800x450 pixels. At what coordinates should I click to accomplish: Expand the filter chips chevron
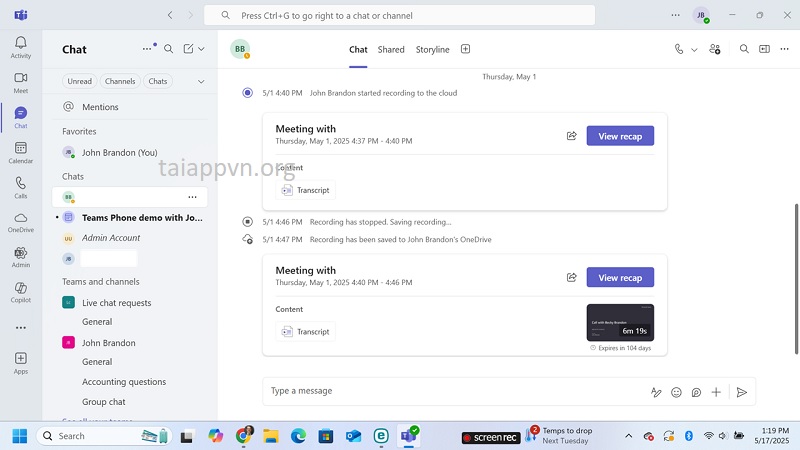[x=201, y=82]
